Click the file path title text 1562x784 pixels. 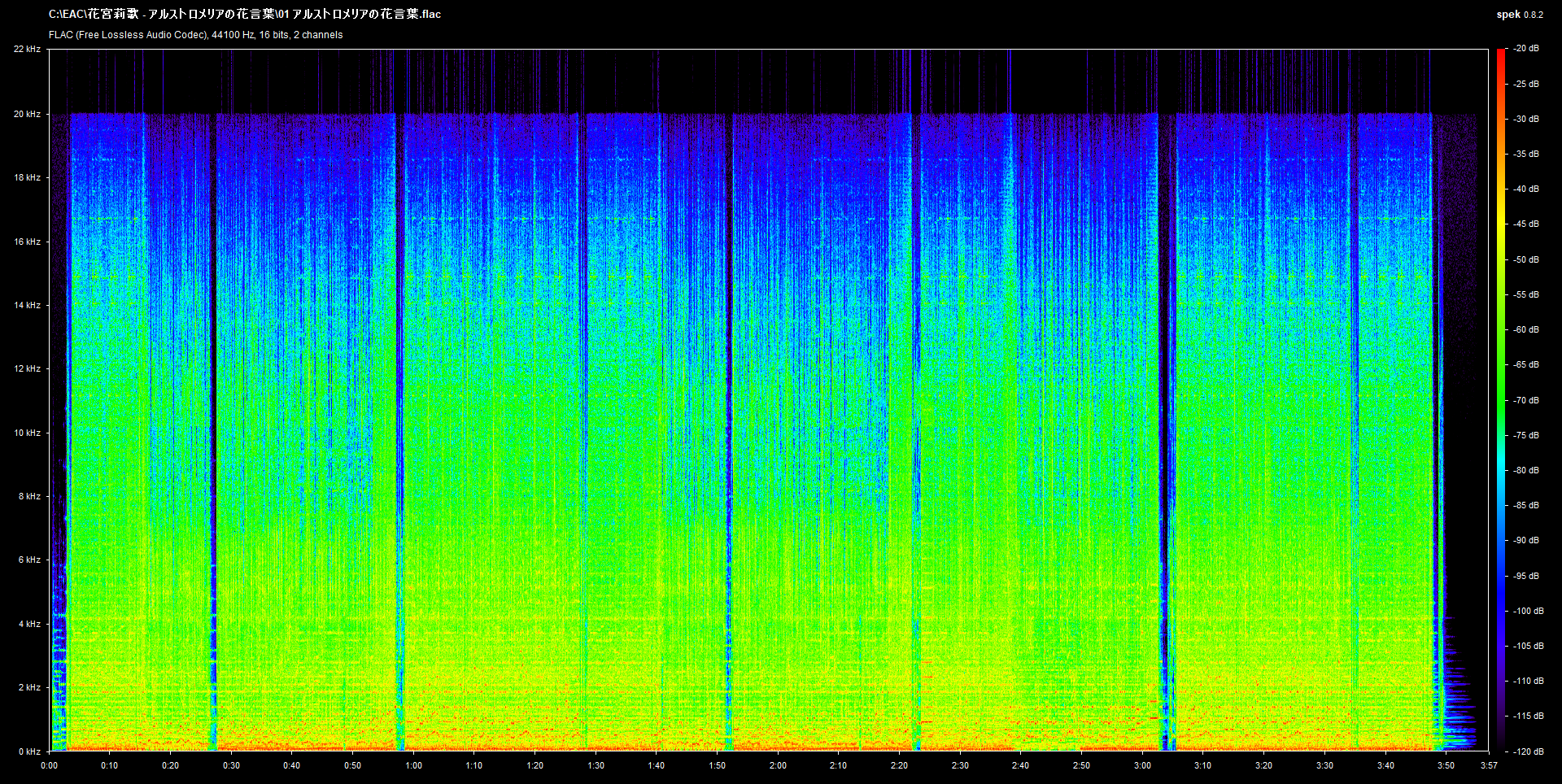[x=245, y=15]
